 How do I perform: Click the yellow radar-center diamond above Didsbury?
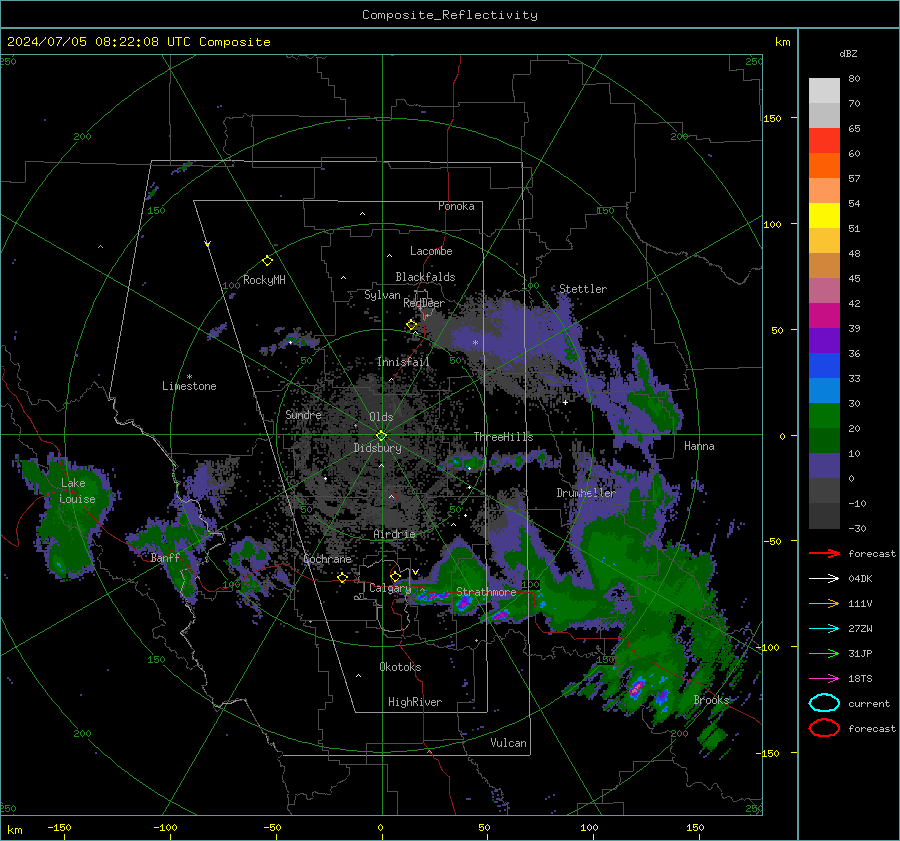[381, 436]
